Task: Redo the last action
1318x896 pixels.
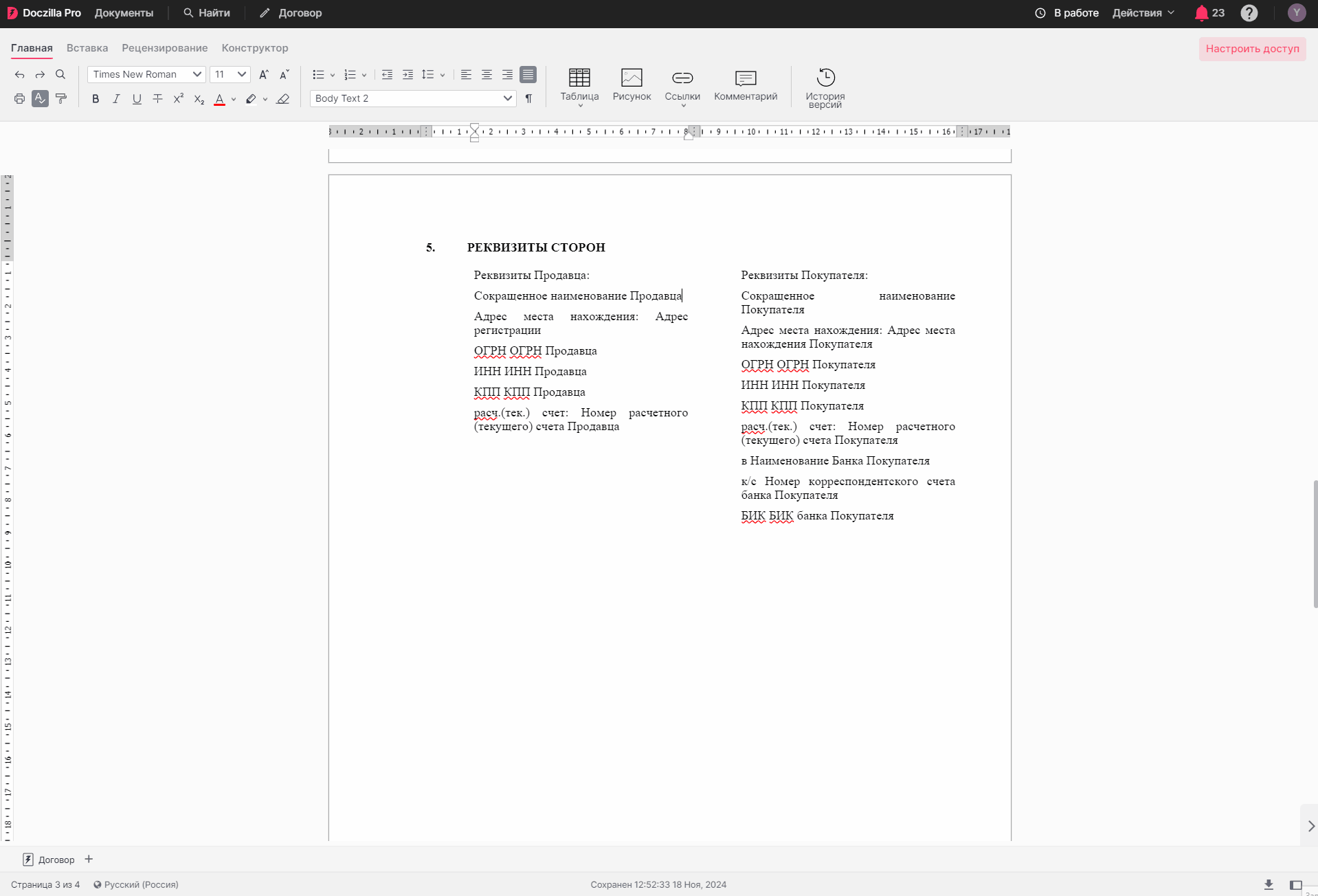Action: pos(40,74)
